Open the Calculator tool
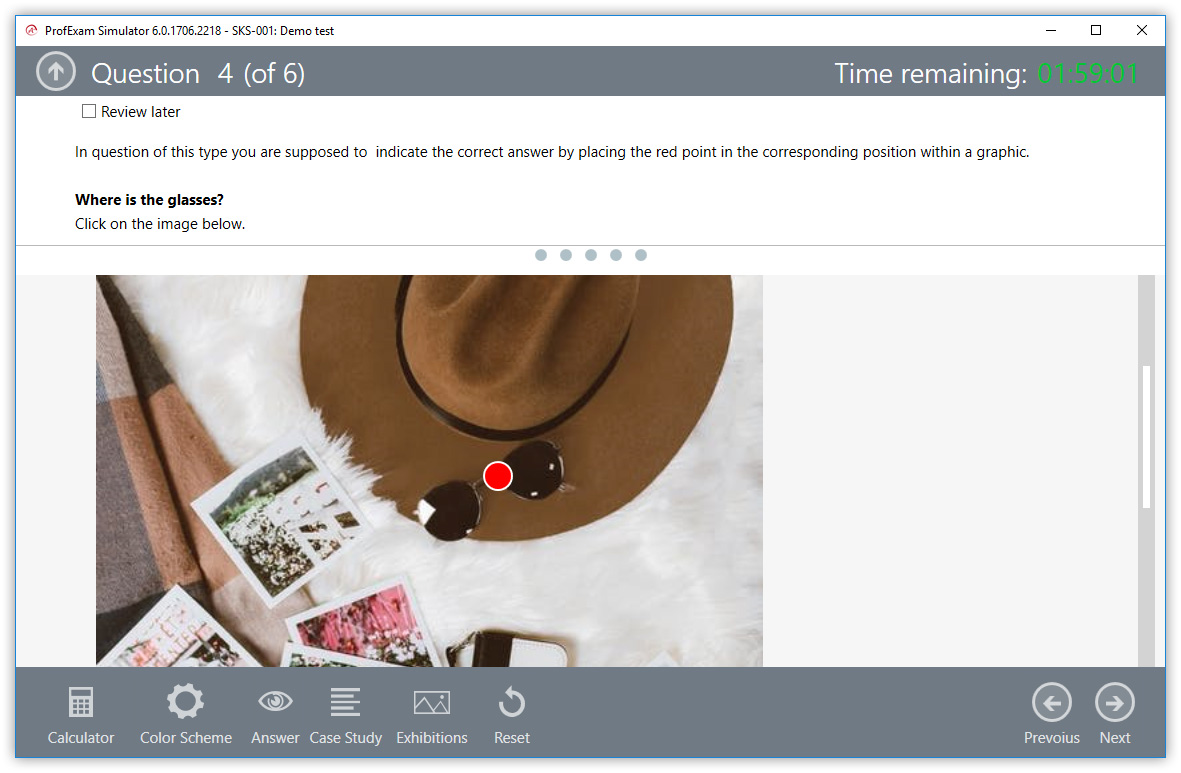 coord(81,714)
